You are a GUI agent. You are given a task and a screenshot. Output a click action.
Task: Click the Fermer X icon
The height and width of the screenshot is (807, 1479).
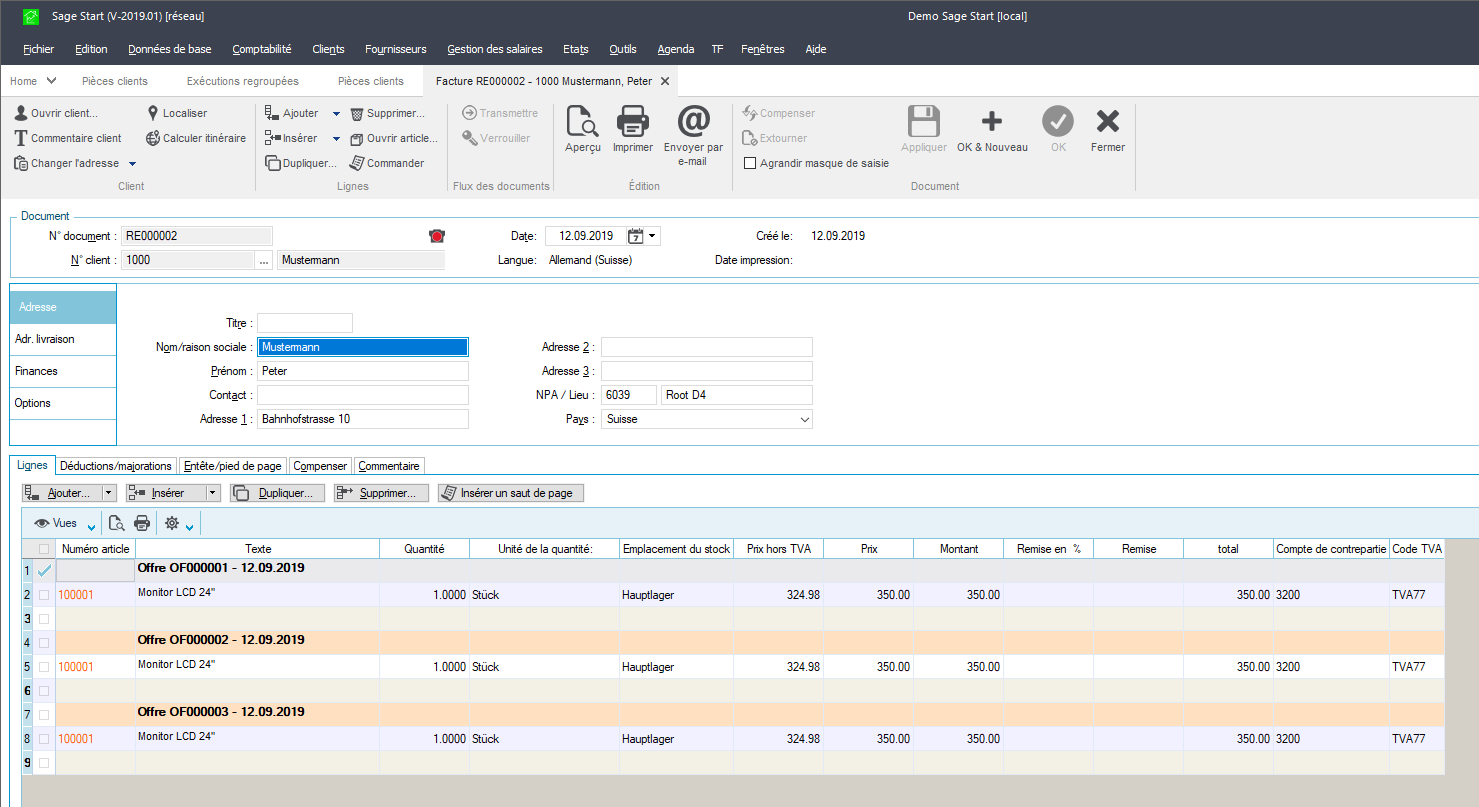[x=1108, y=122]
